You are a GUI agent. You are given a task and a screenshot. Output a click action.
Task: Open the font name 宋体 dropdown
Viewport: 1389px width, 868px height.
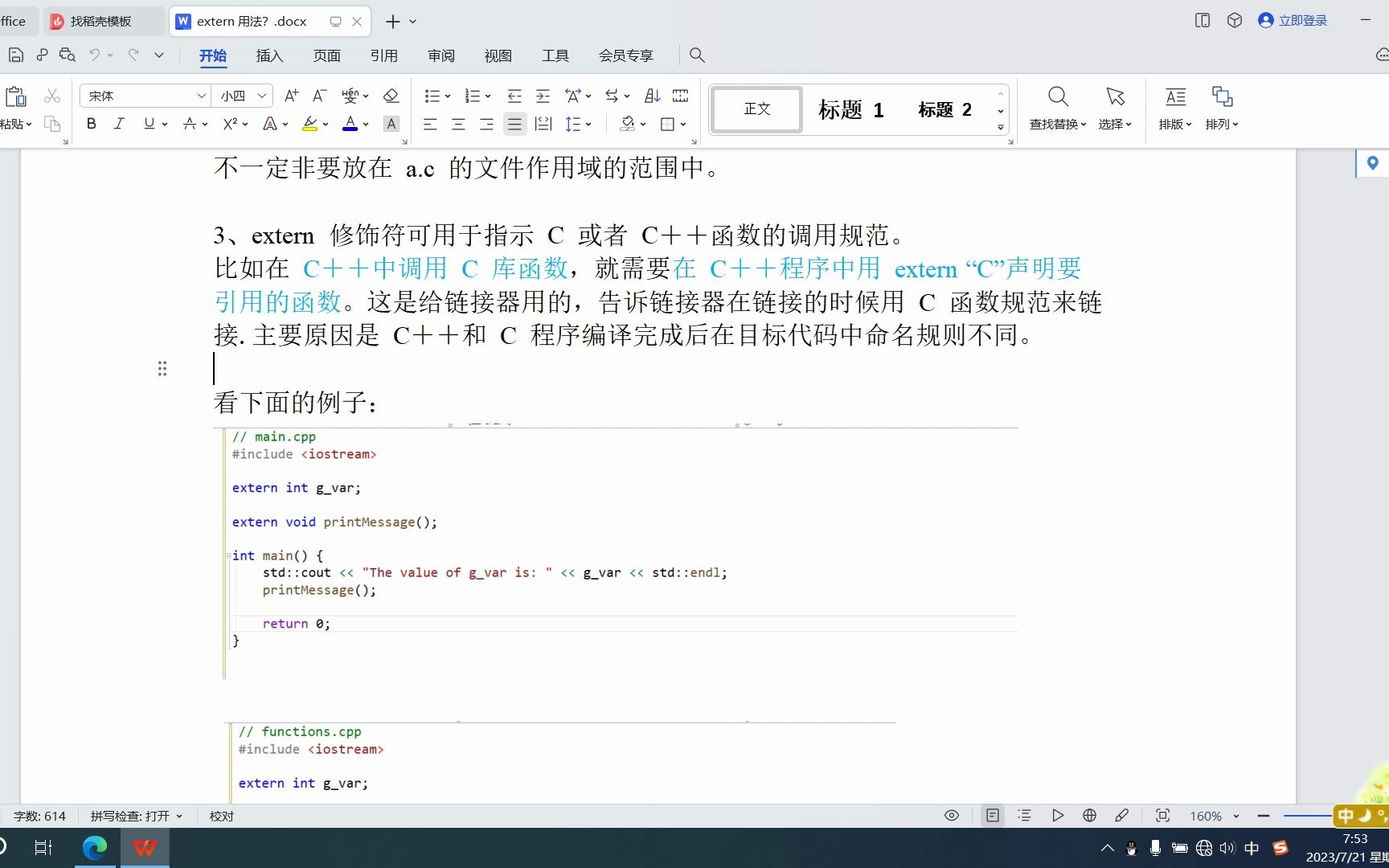[202, 96]
